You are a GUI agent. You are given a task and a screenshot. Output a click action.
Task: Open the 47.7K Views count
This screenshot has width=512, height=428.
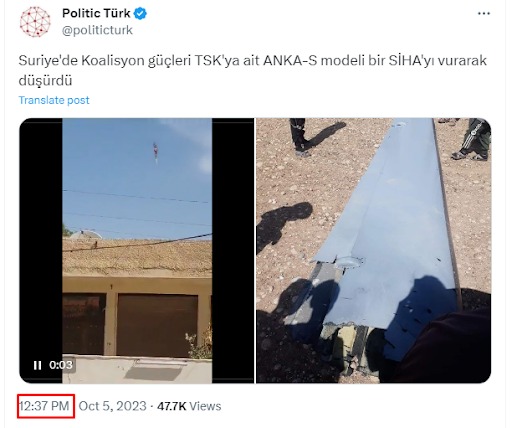189,406
